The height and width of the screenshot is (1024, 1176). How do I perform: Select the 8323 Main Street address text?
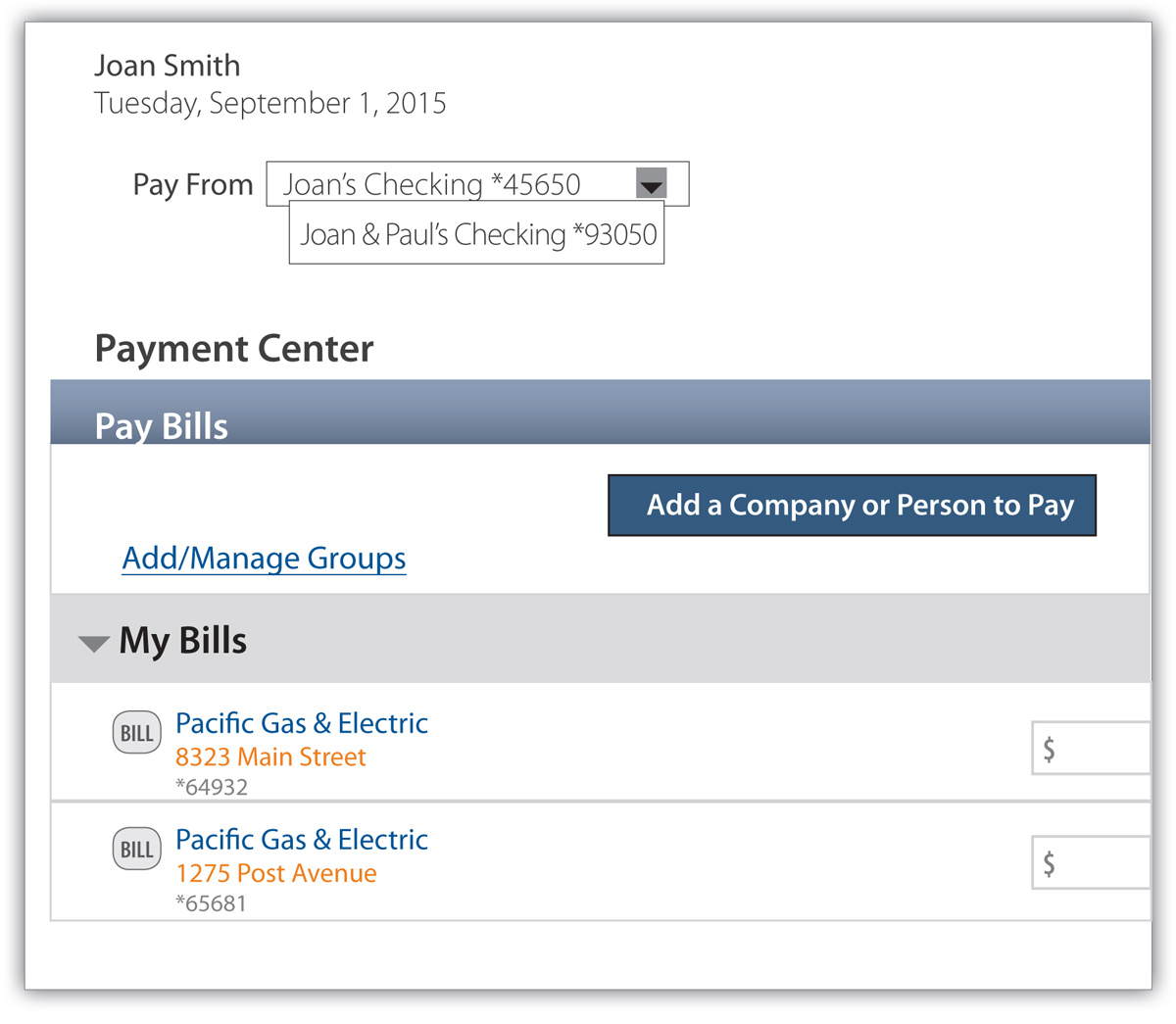click(x=270, y=757)
